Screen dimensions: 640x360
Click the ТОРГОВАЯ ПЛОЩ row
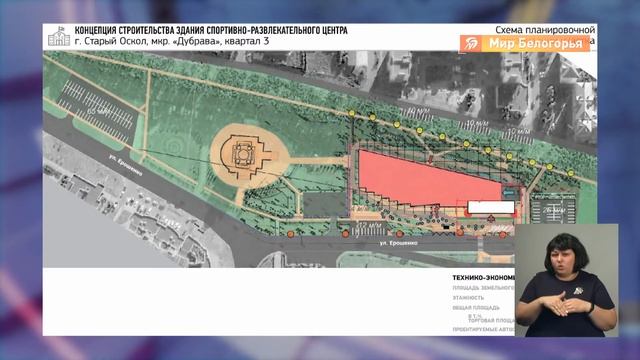(491, 320)
